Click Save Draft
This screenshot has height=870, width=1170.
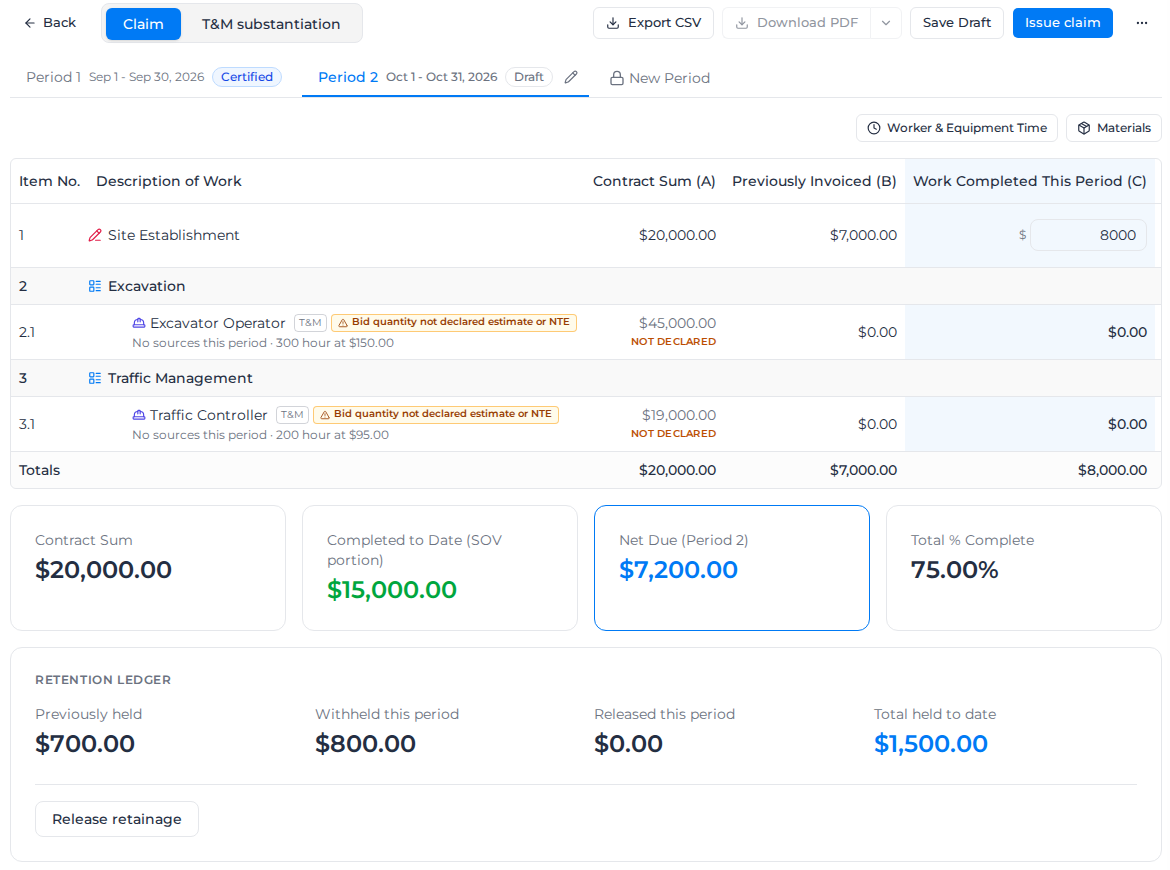tap(957, 23)
